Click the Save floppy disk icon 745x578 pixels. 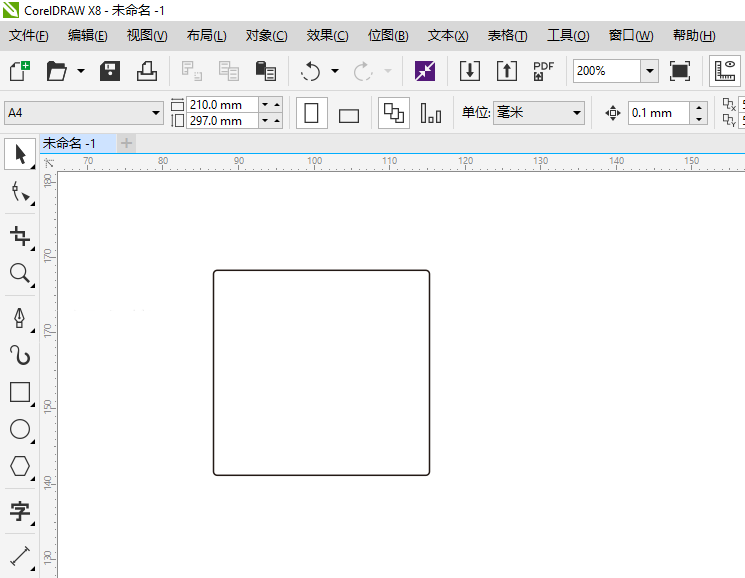[x=110, y=71]
